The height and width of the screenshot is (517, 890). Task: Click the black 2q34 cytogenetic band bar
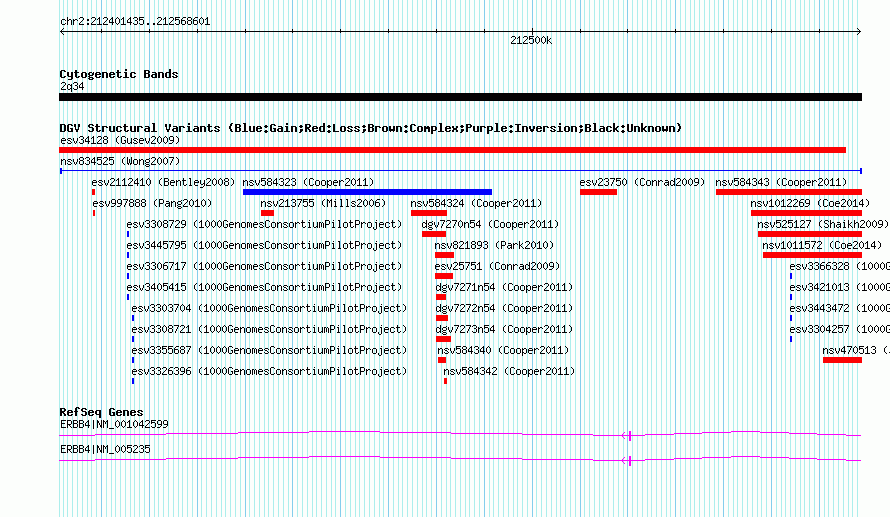point(460,97)
